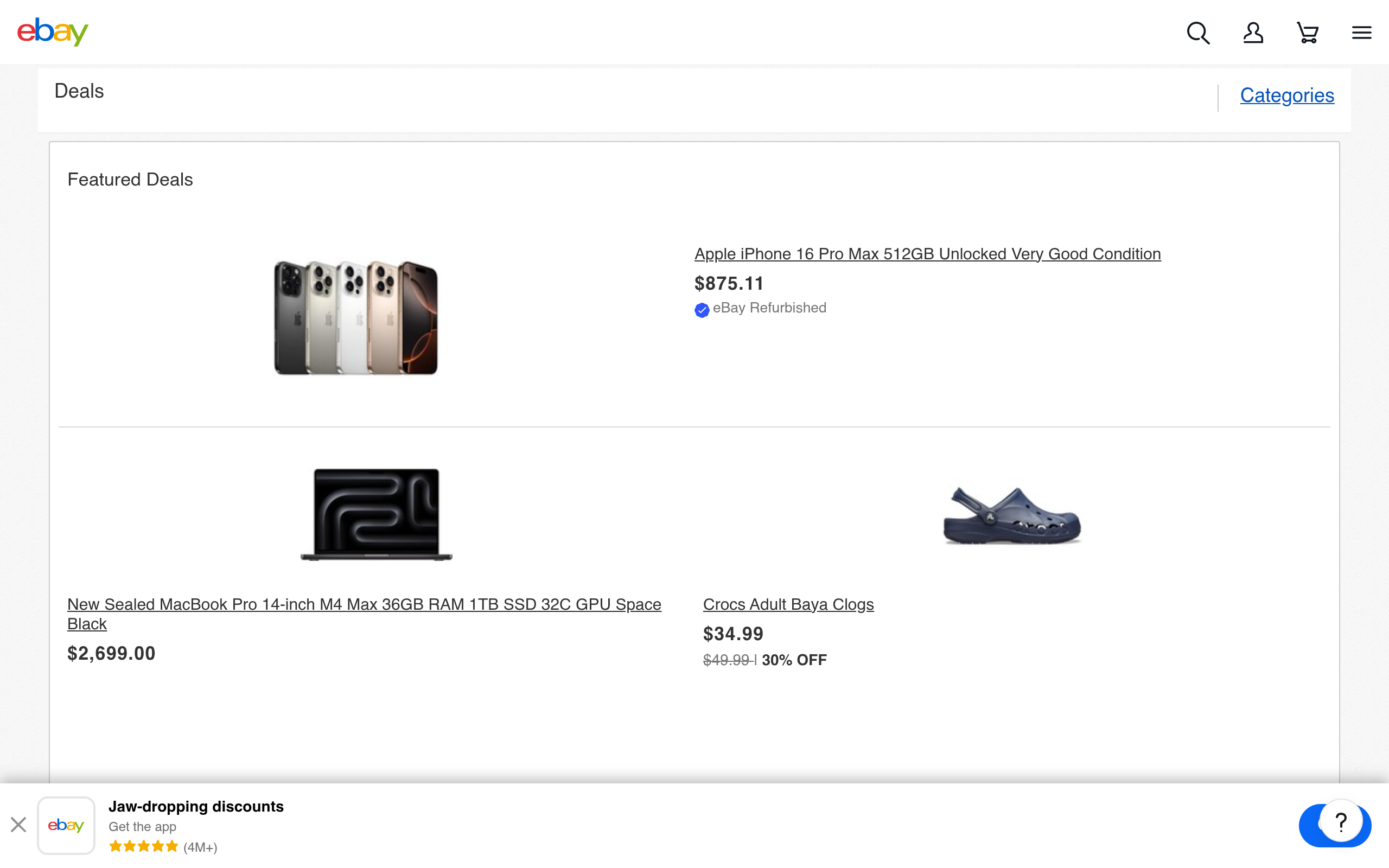Screen dimensions: 1389x868
Task: Go to eBay home via header logo
Action: pos(53,31)
